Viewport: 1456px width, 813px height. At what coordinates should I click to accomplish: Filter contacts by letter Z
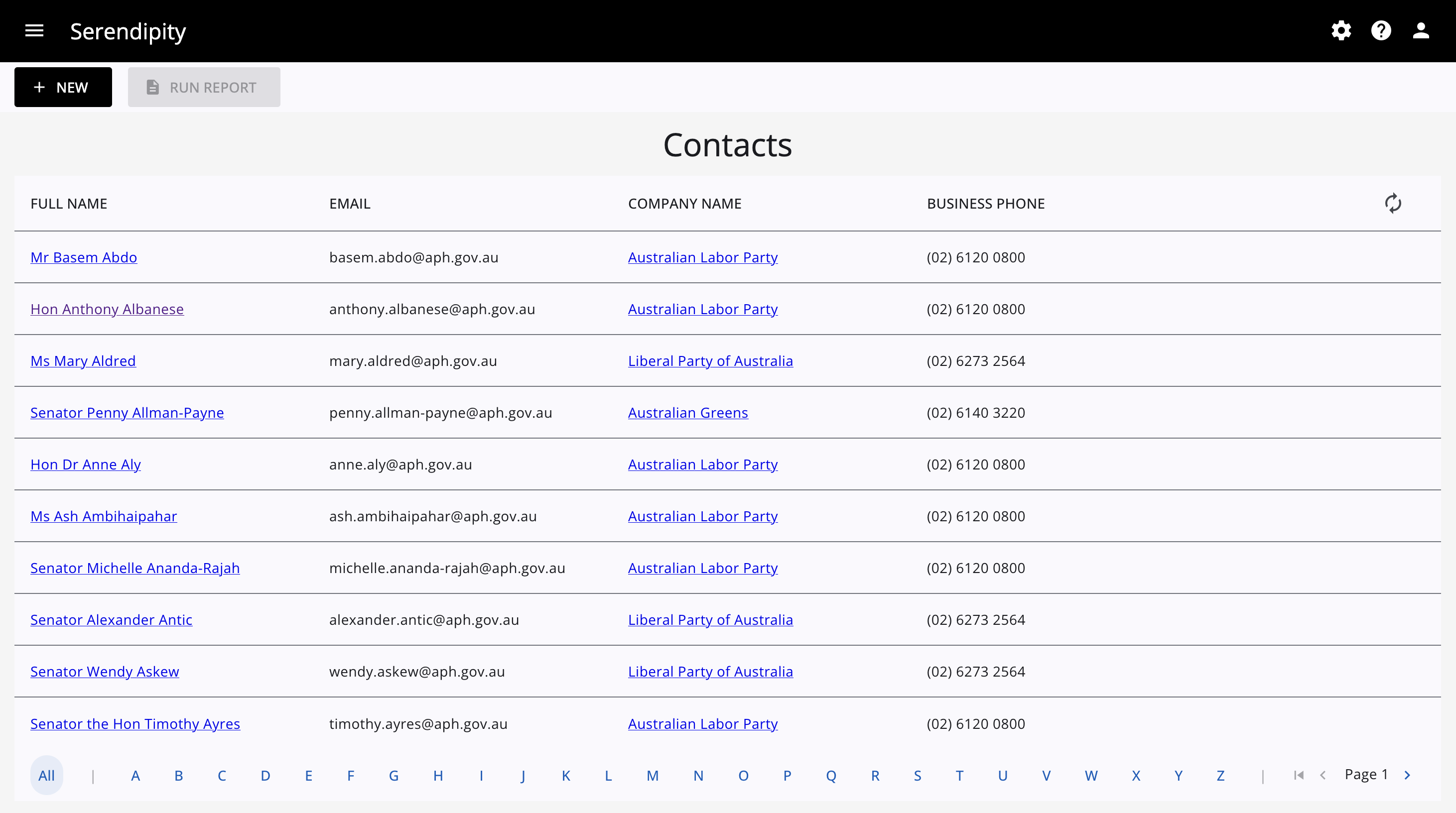pos(1220,775)
